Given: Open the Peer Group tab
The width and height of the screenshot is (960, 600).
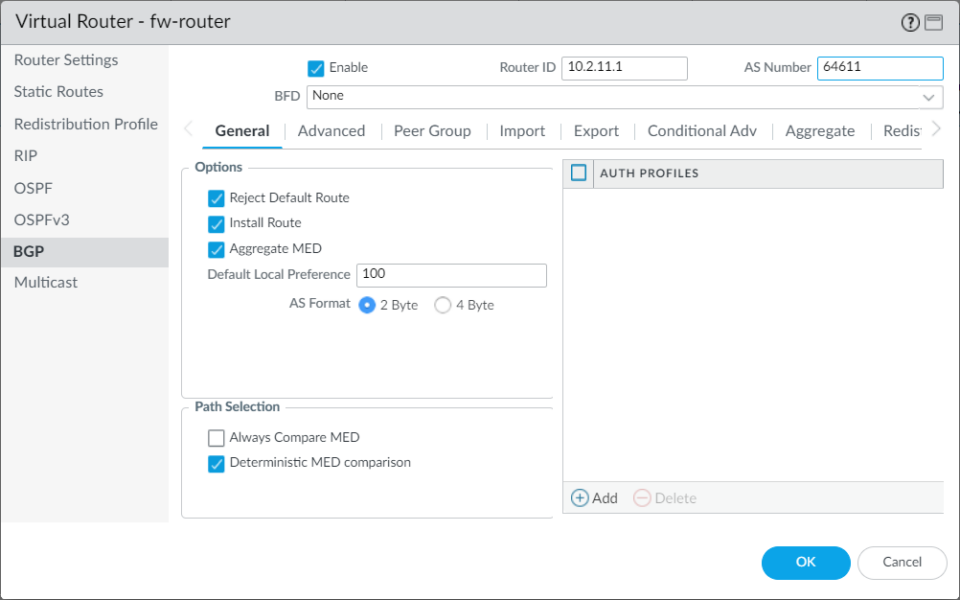Looking at the screenshot, I should [x=432, y=130].
